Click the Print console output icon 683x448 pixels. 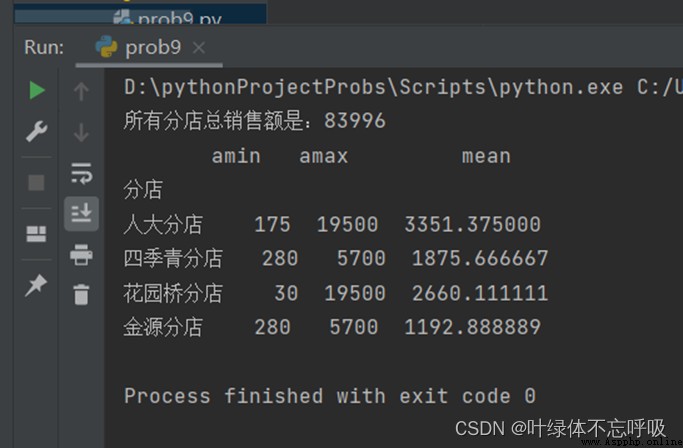(81, 255)
